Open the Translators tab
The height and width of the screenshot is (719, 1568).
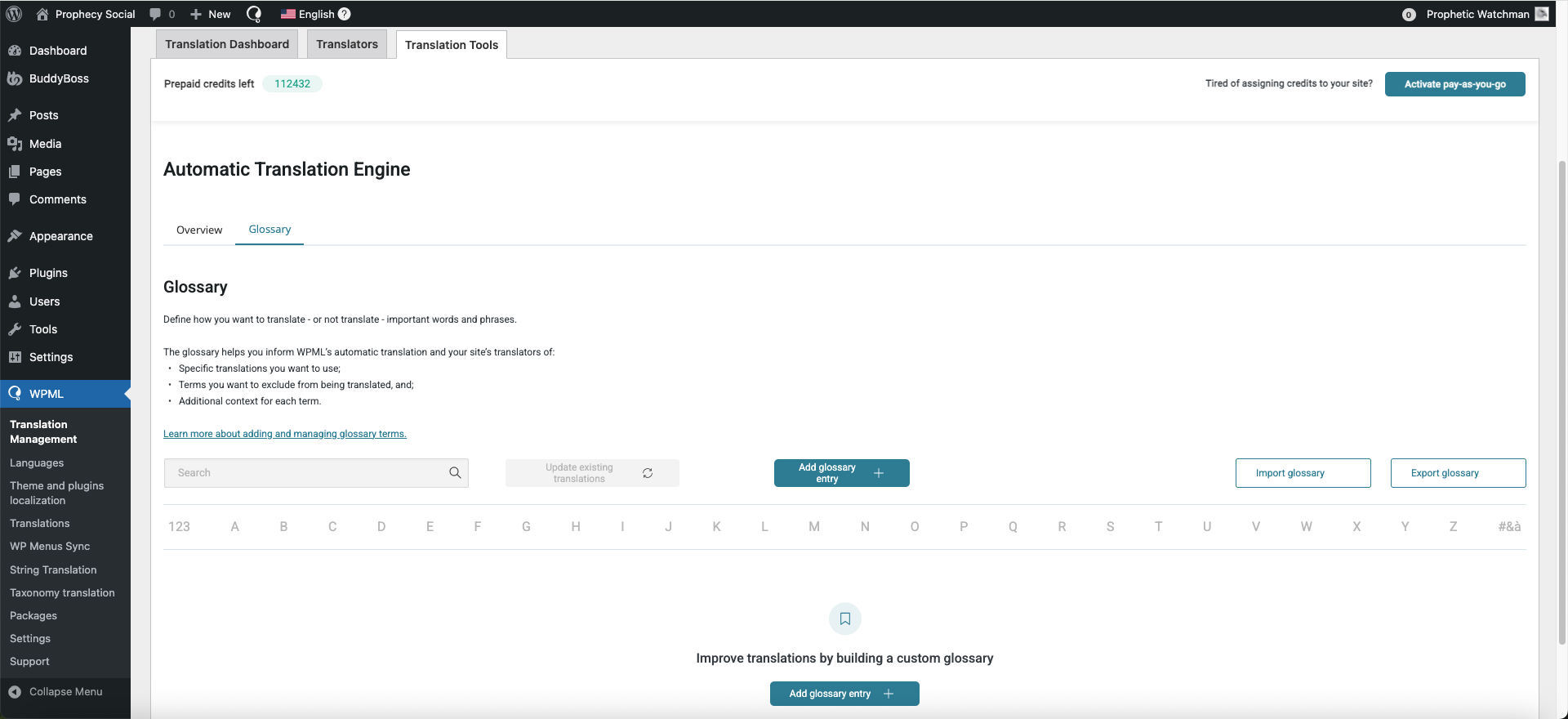[347, 44]
